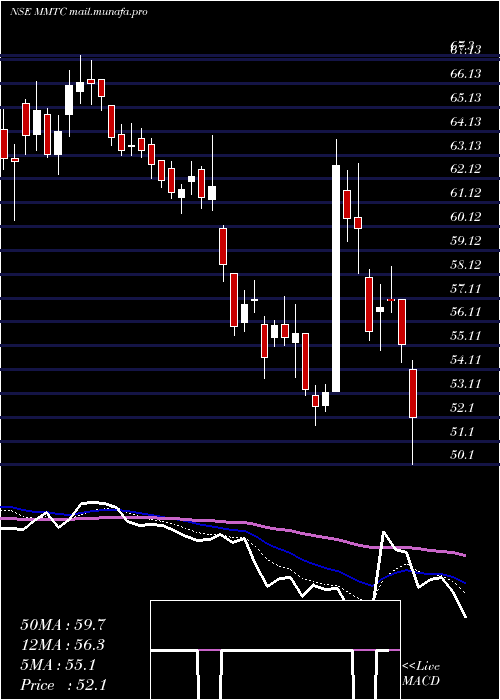This screenshot has height=700, width=500.
Task: Select the last red candlestick near 52.1
Action: 413,393
